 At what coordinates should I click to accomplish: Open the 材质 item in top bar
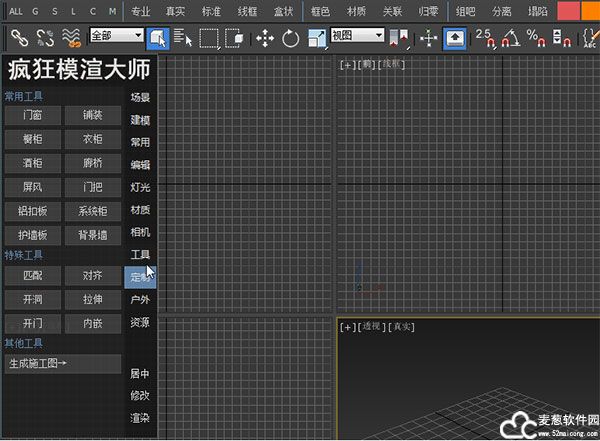point(355,12)
